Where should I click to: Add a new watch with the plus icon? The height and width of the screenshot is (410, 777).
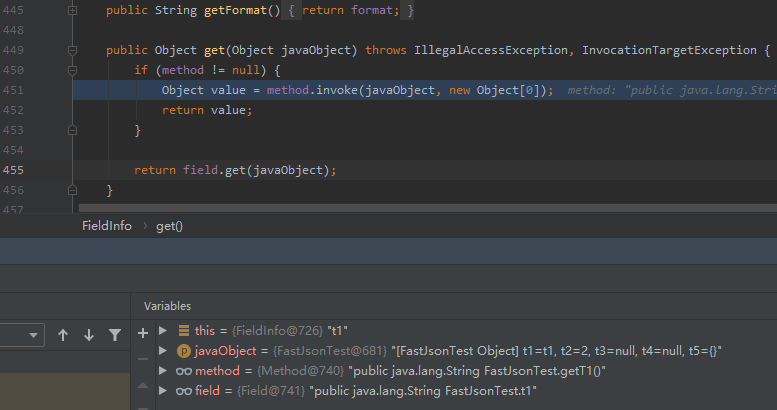143,333
